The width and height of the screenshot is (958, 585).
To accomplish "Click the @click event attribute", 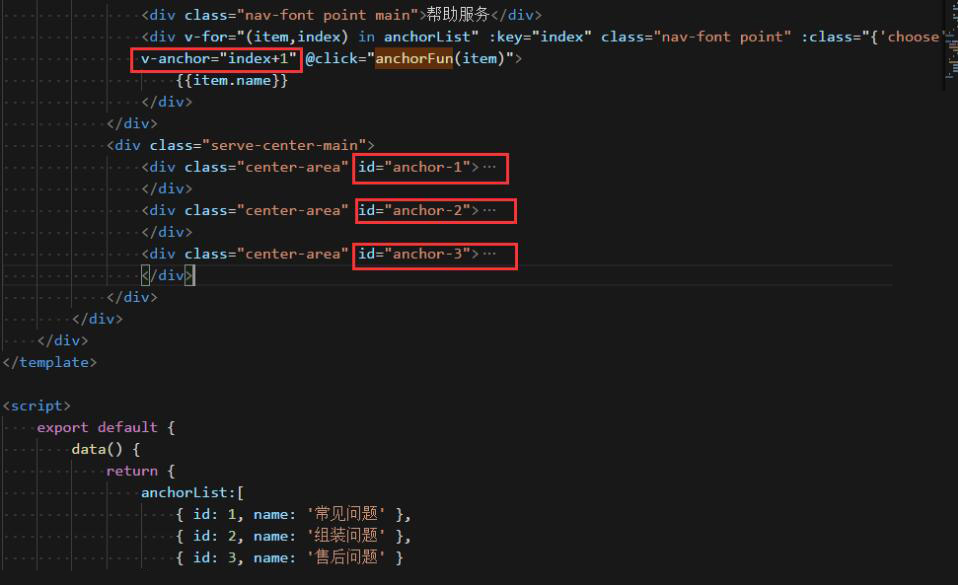I will [x=409, y=58].
